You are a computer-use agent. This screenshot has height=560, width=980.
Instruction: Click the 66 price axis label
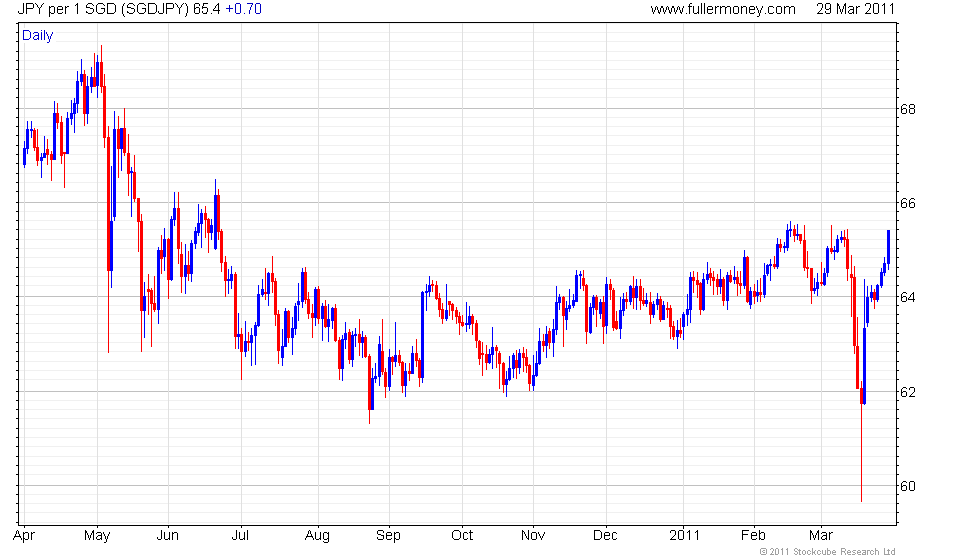[x=908, y=203]
